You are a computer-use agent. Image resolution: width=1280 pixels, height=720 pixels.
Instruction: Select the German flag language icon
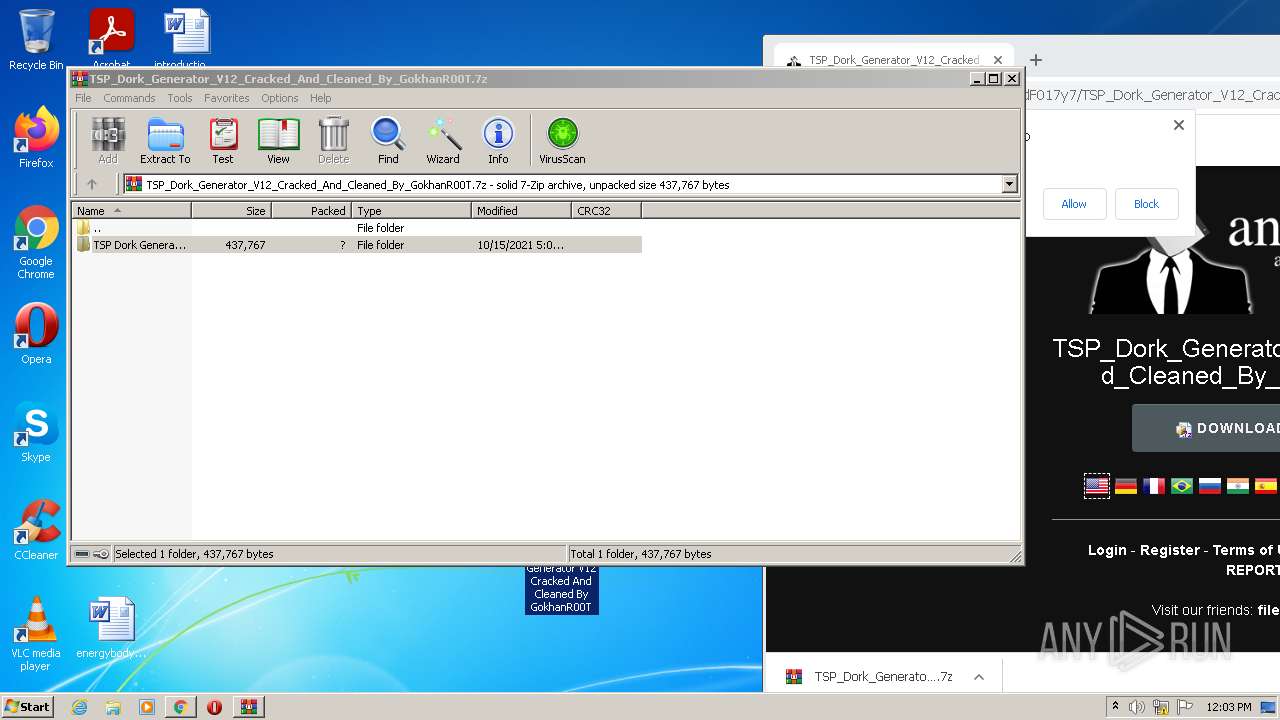tap(1126, 486)
